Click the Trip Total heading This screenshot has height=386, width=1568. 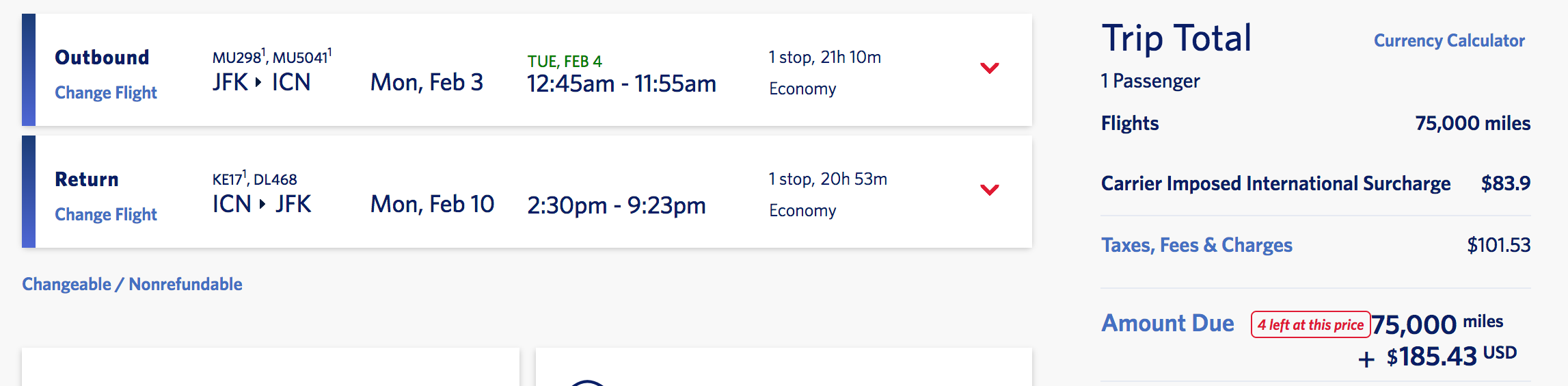tap(1176, 38)
